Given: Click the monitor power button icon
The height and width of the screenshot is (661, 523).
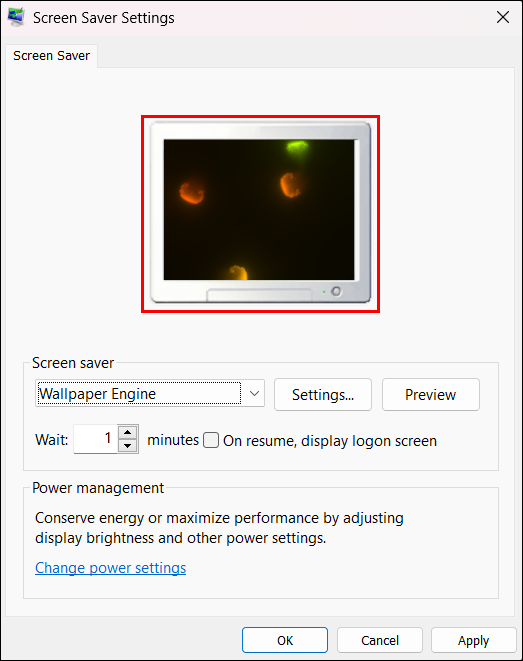Looking at the screenshot, I should (x=336, y=291).
